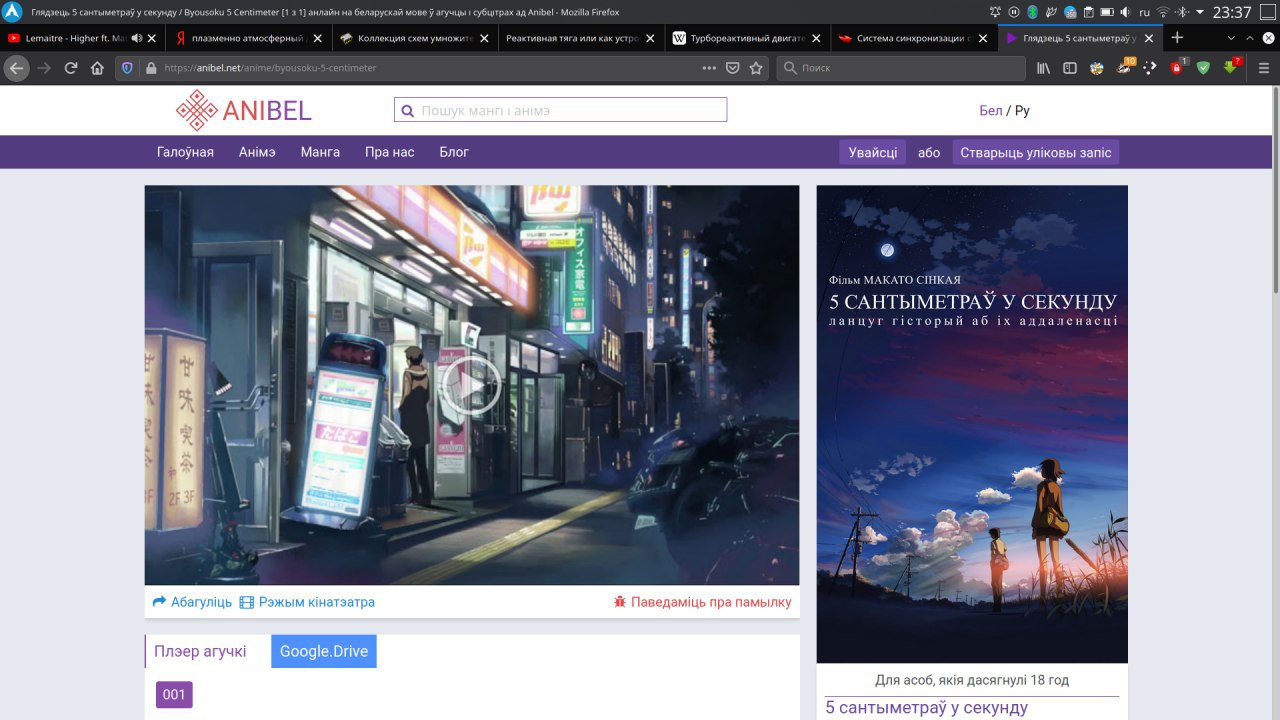Image resolution: width=1280 pixels, height=720 pixels.
Task: Bookmark this page with the star
Action: point(756,68)
